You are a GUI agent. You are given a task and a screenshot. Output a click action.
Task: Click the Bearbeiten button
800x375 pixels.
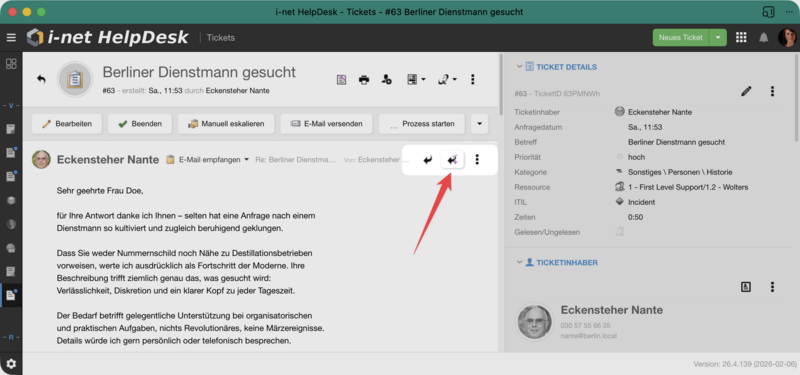[x=67, y=123]
